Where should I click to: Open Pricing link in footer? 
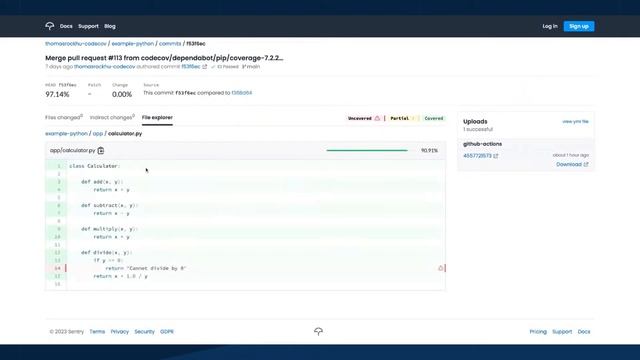coord(538,331)
